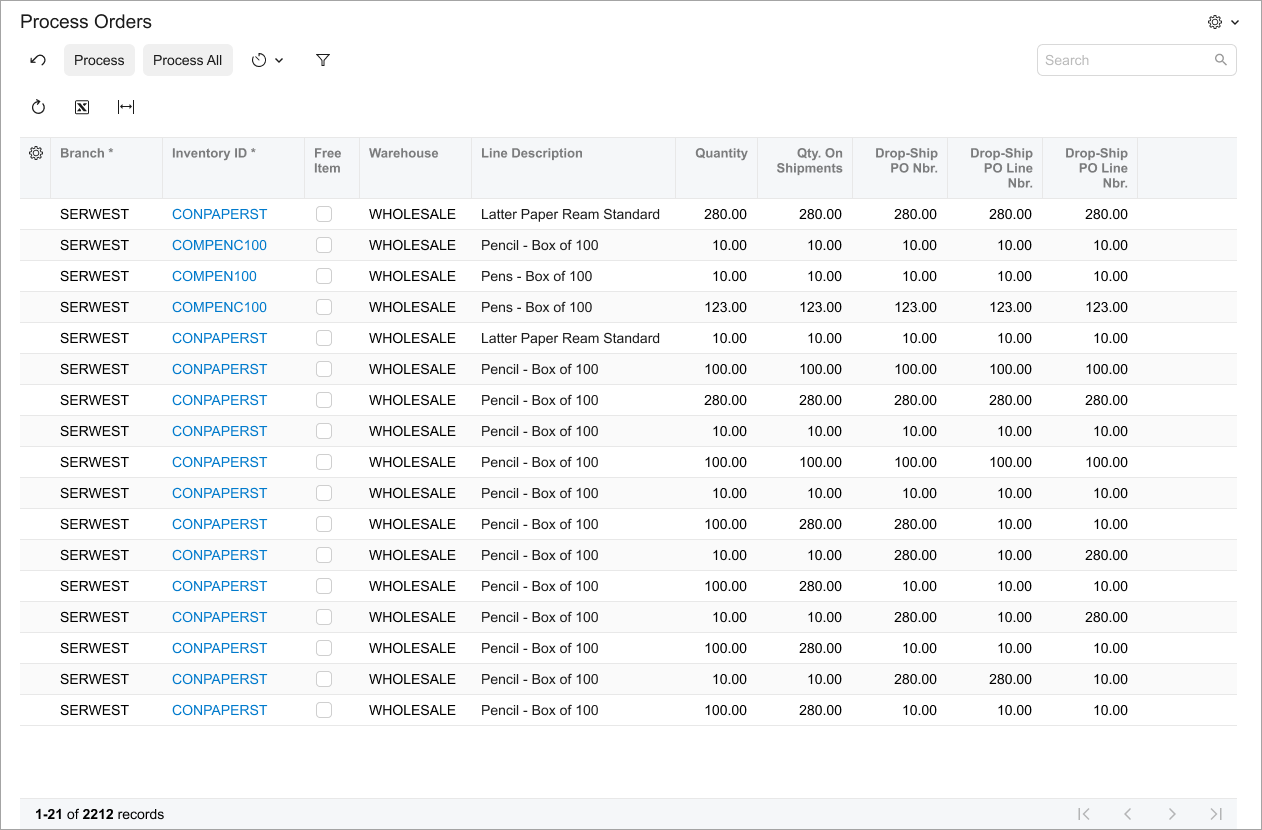Expand the schedule clock dropdown
1262x830 pixels.
pos(267,60)
